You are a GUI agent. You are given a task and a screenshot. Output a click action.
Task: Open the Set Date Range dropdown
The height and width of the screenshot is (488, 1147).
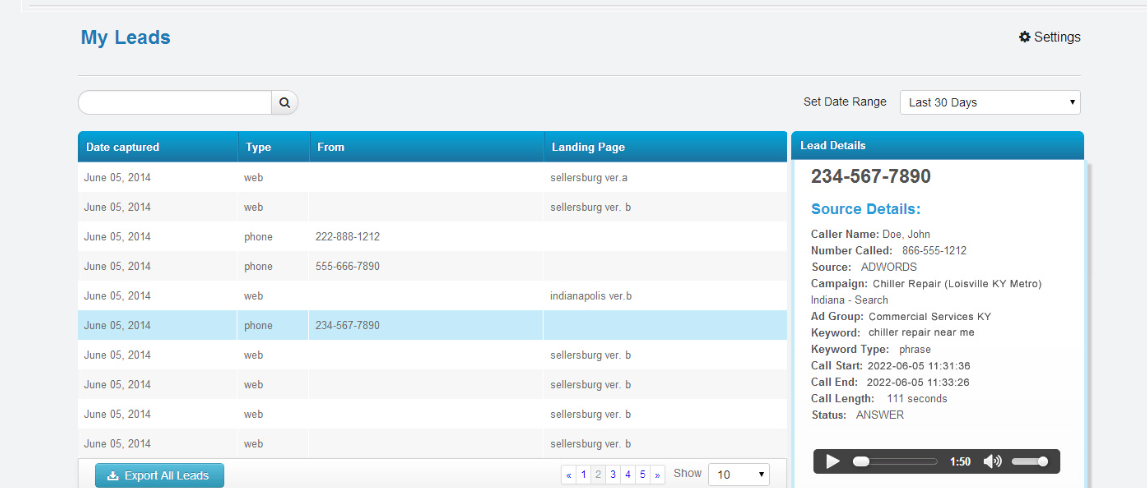[x=990, y=102]
